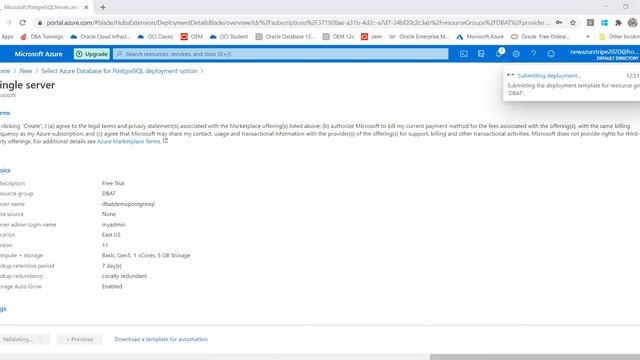Image resolution: width=640 pixels, height=360 pixels.
Task: Select the server name value dbatdemopostgresql
Action: (128, 204)
